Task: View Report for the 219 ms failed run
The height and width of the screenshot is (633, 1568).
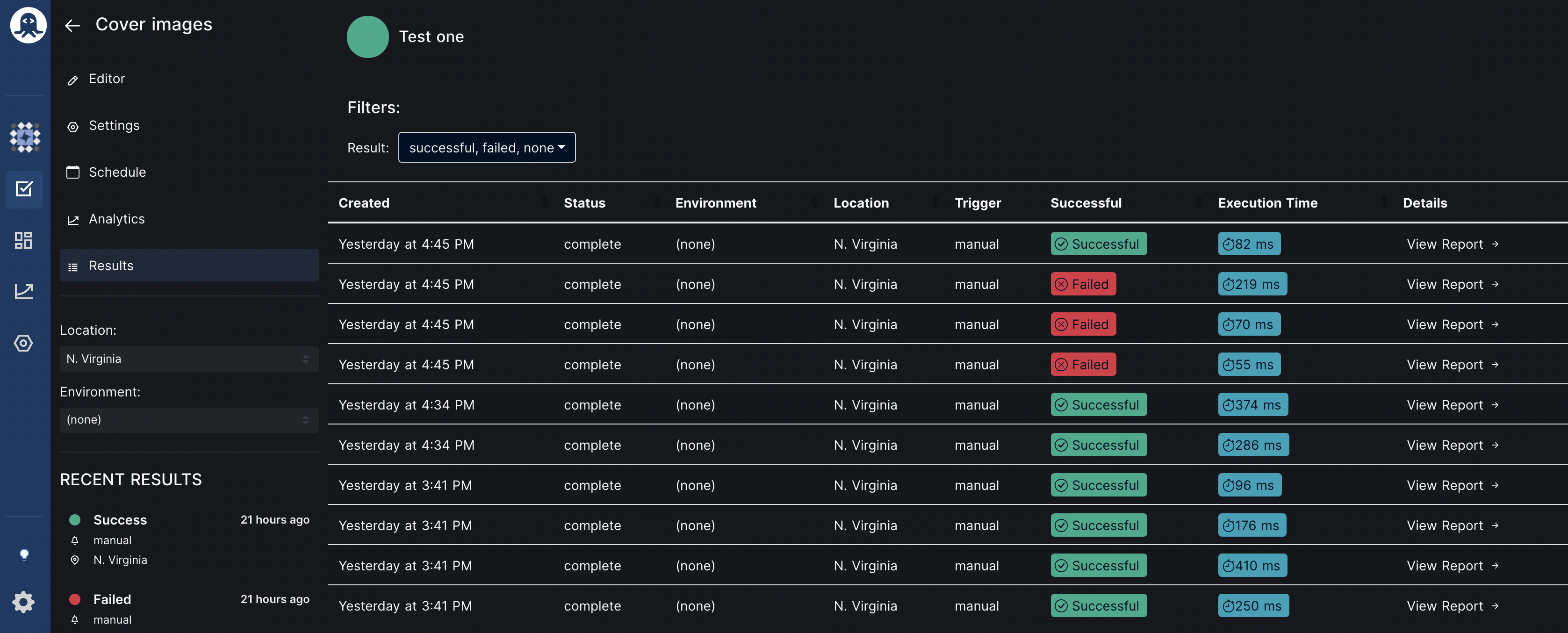Action: 1452,284
